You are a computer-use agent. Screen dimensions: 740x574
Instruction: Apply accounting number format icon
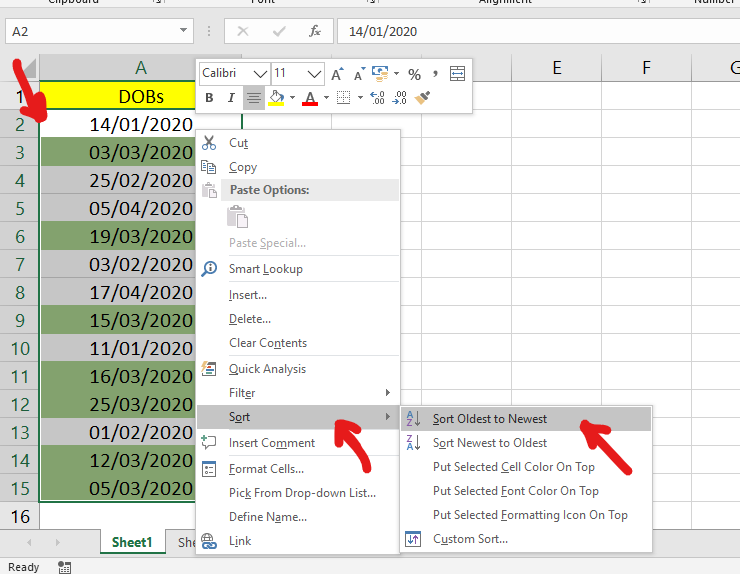pyautogui.click(x=380, y=73)
